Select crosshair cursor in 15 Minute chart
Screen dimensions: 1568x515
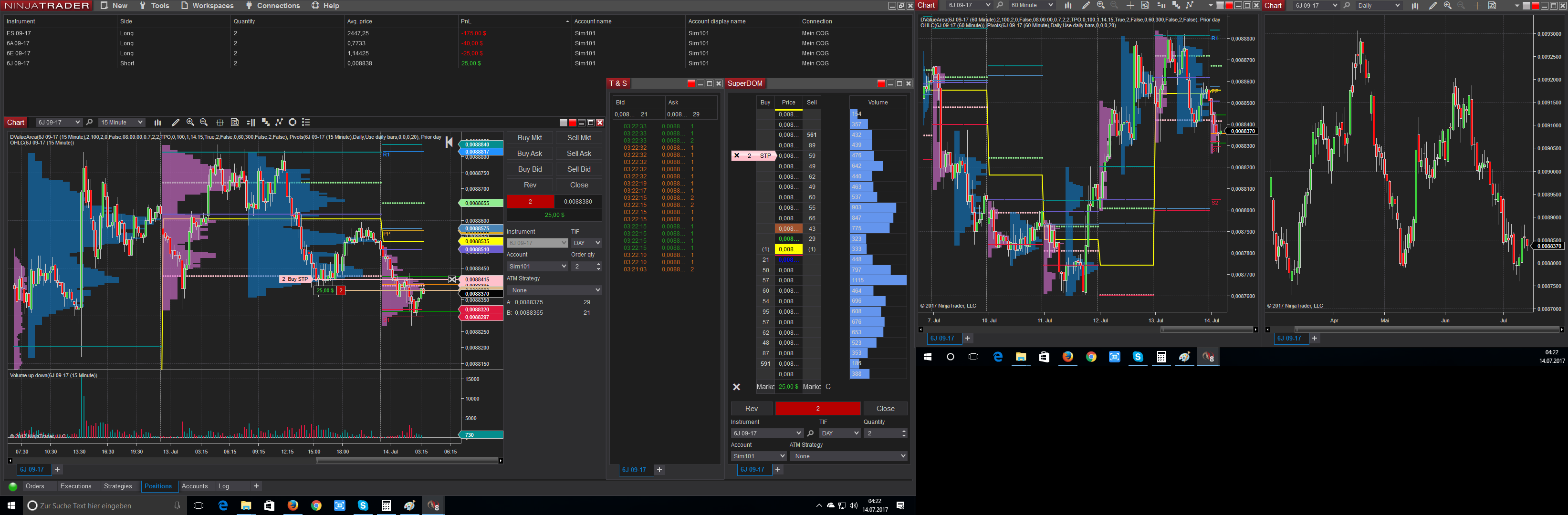(220, 122)
